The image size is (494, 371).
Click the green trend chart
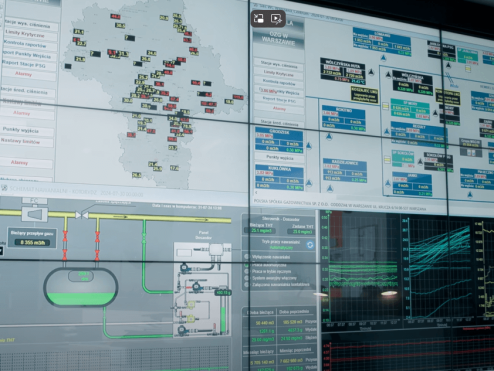tap(363, 274)
